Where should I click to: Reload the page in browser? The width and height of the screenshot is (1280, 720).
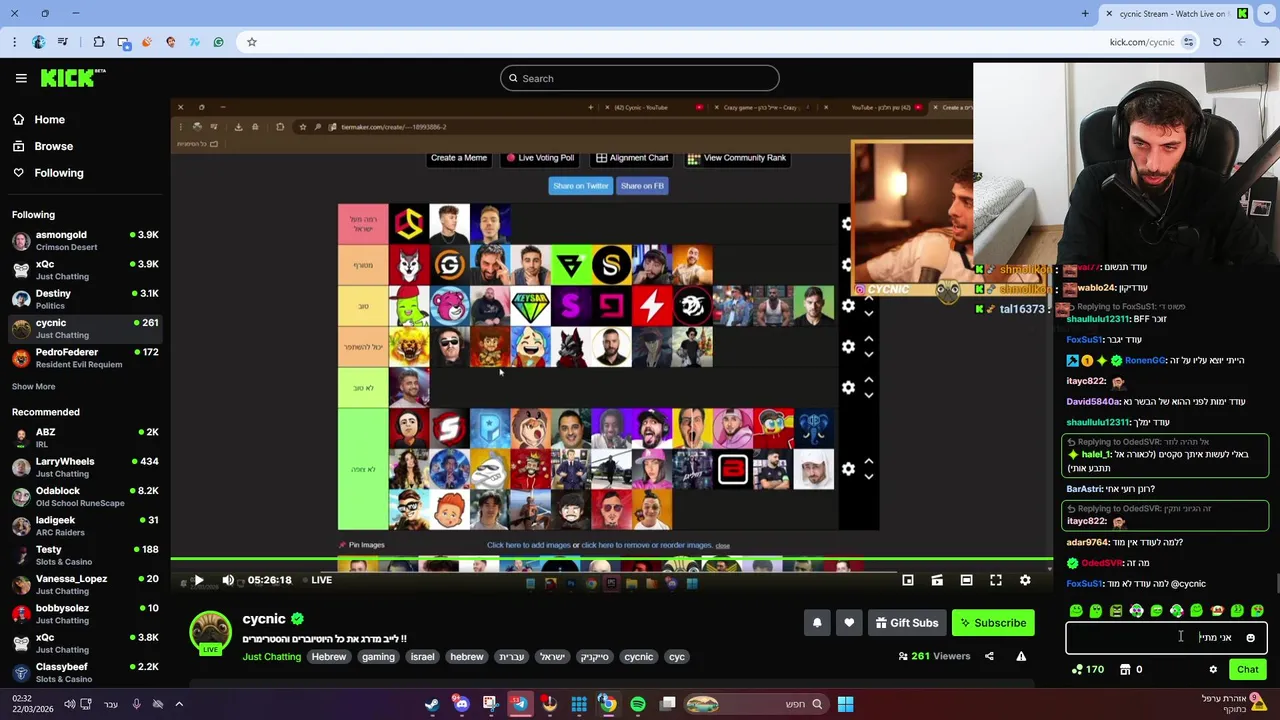pyautogui.click(x=1217, y=42)
